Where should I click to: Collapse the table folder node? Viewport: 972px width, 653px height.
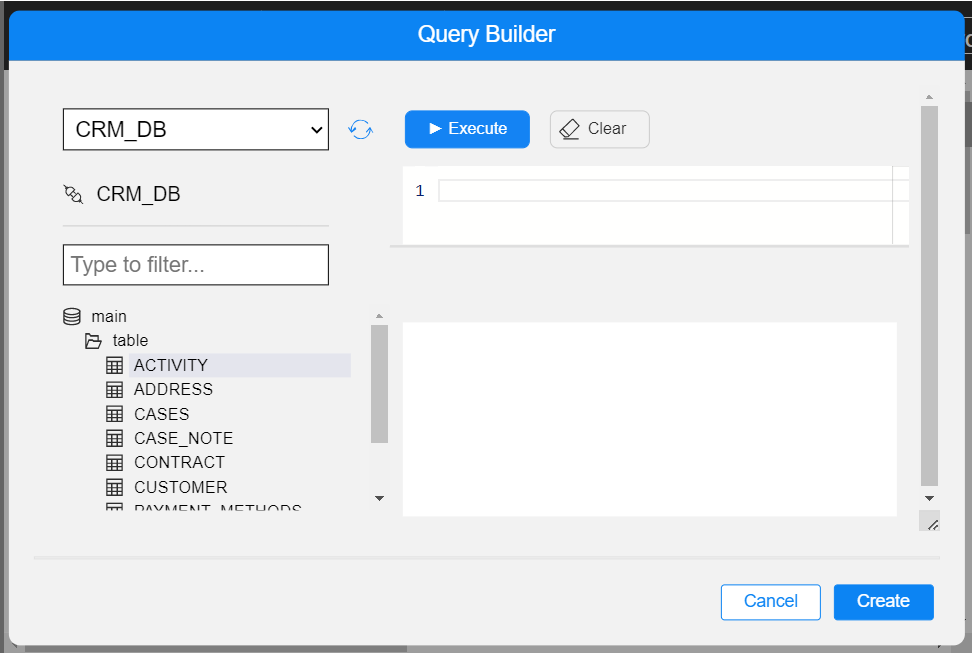tap(130, 341)
